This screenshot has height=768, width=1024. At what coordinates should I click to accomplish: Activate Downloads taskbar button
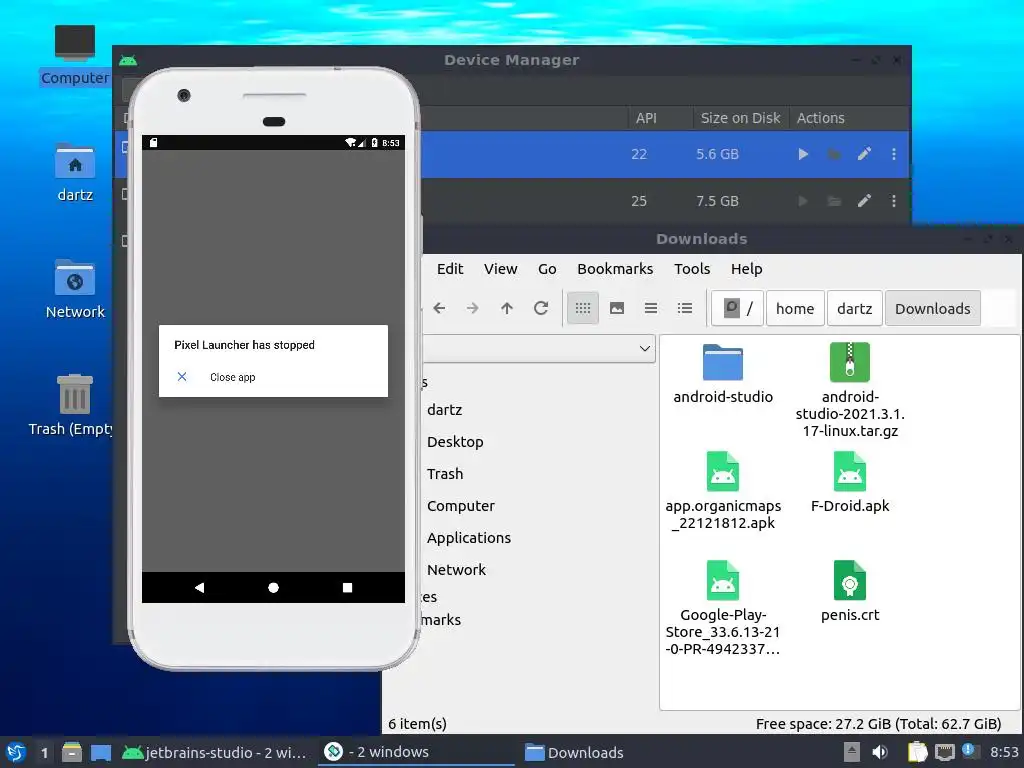(575, 752)
